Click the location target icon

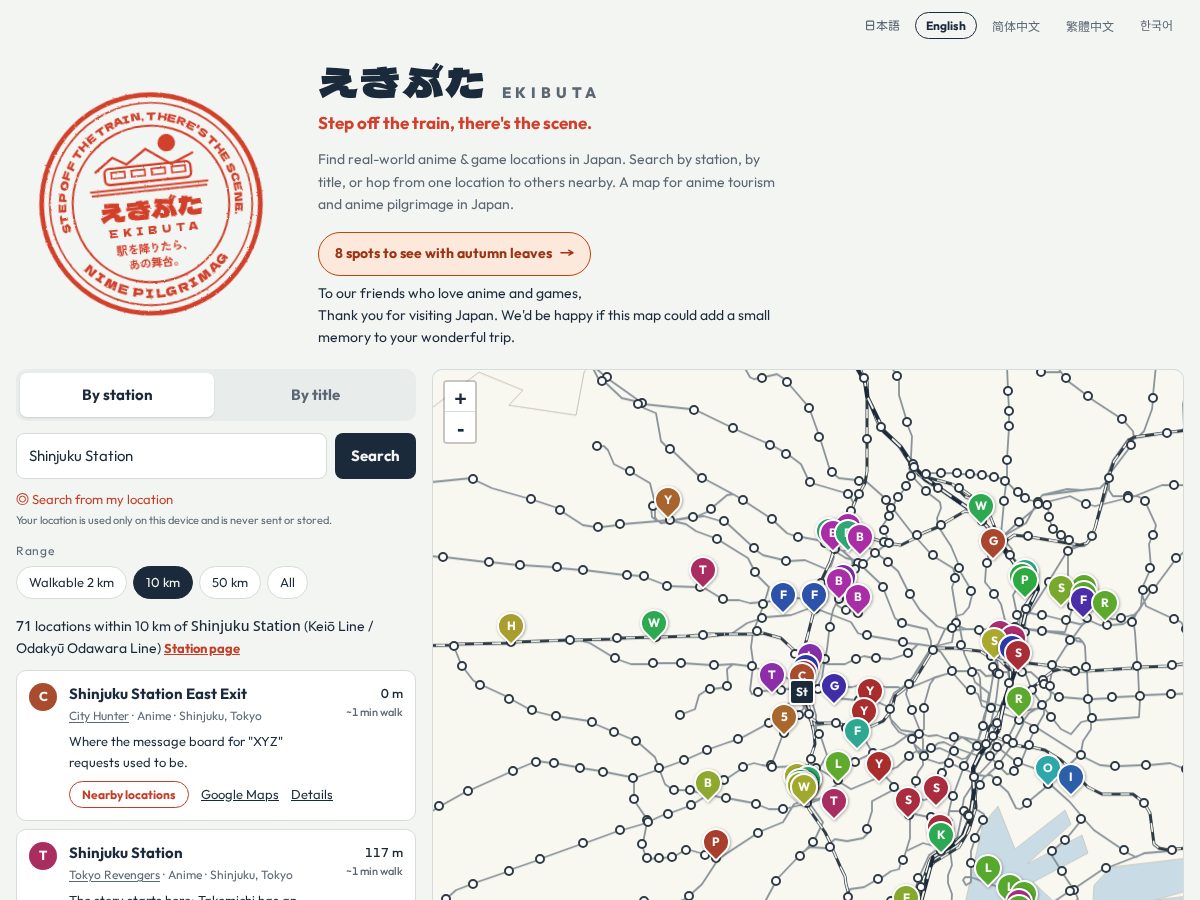22,499
